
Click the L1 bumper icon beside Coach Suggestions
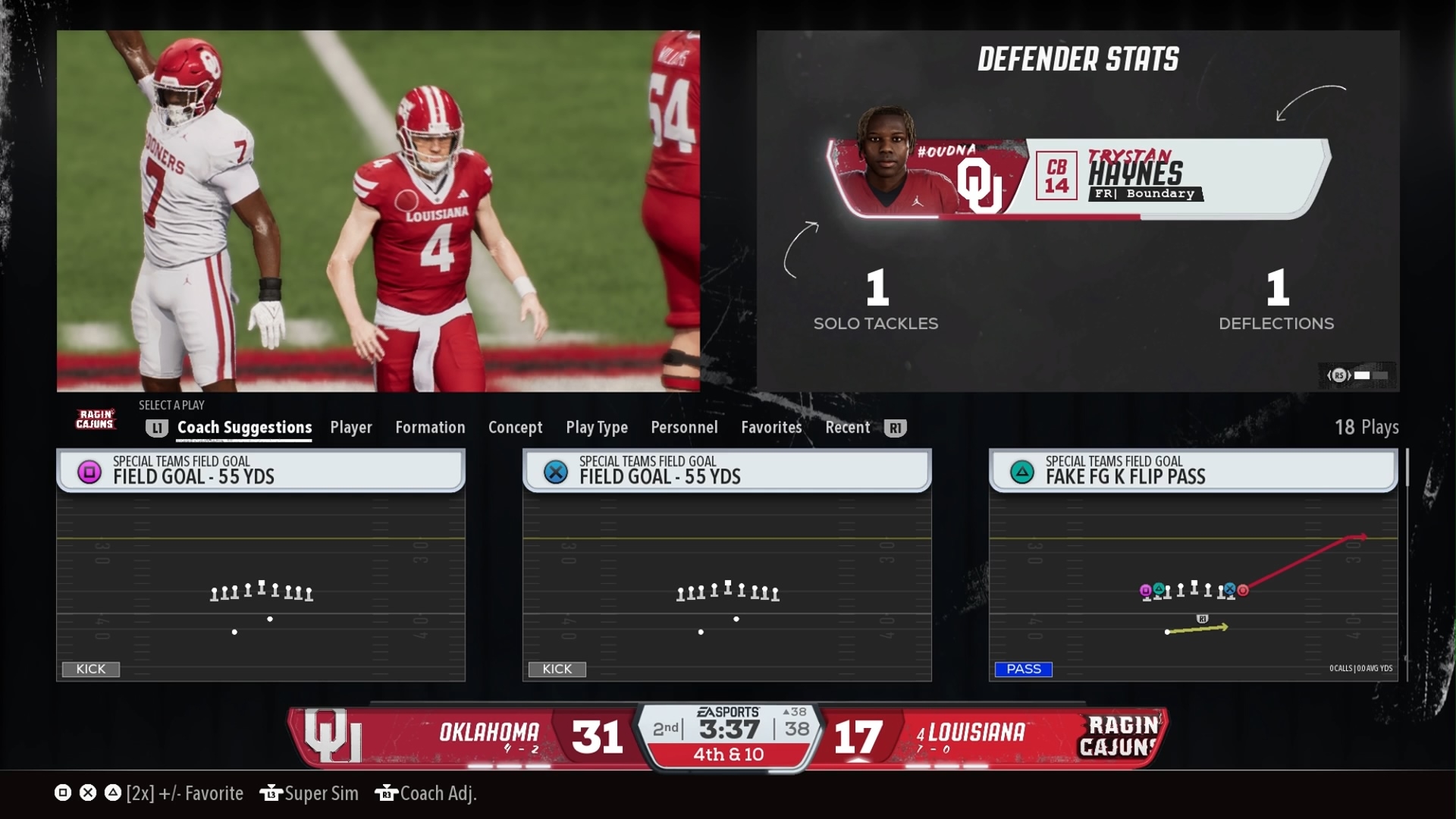156,428
